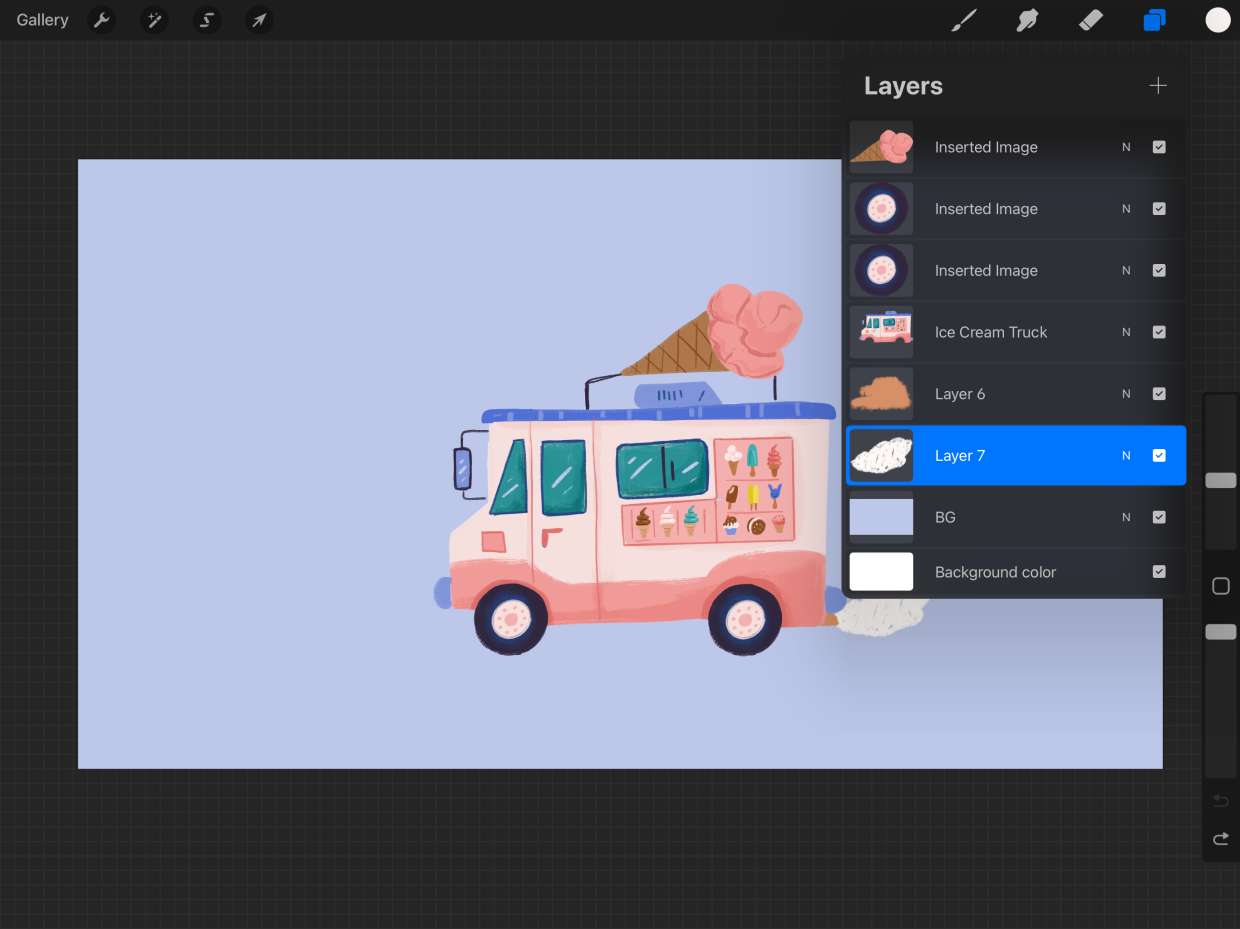Tap the Background color layer thumbnail
This screenshot has height=929, width=1240.
pos(881,572)
